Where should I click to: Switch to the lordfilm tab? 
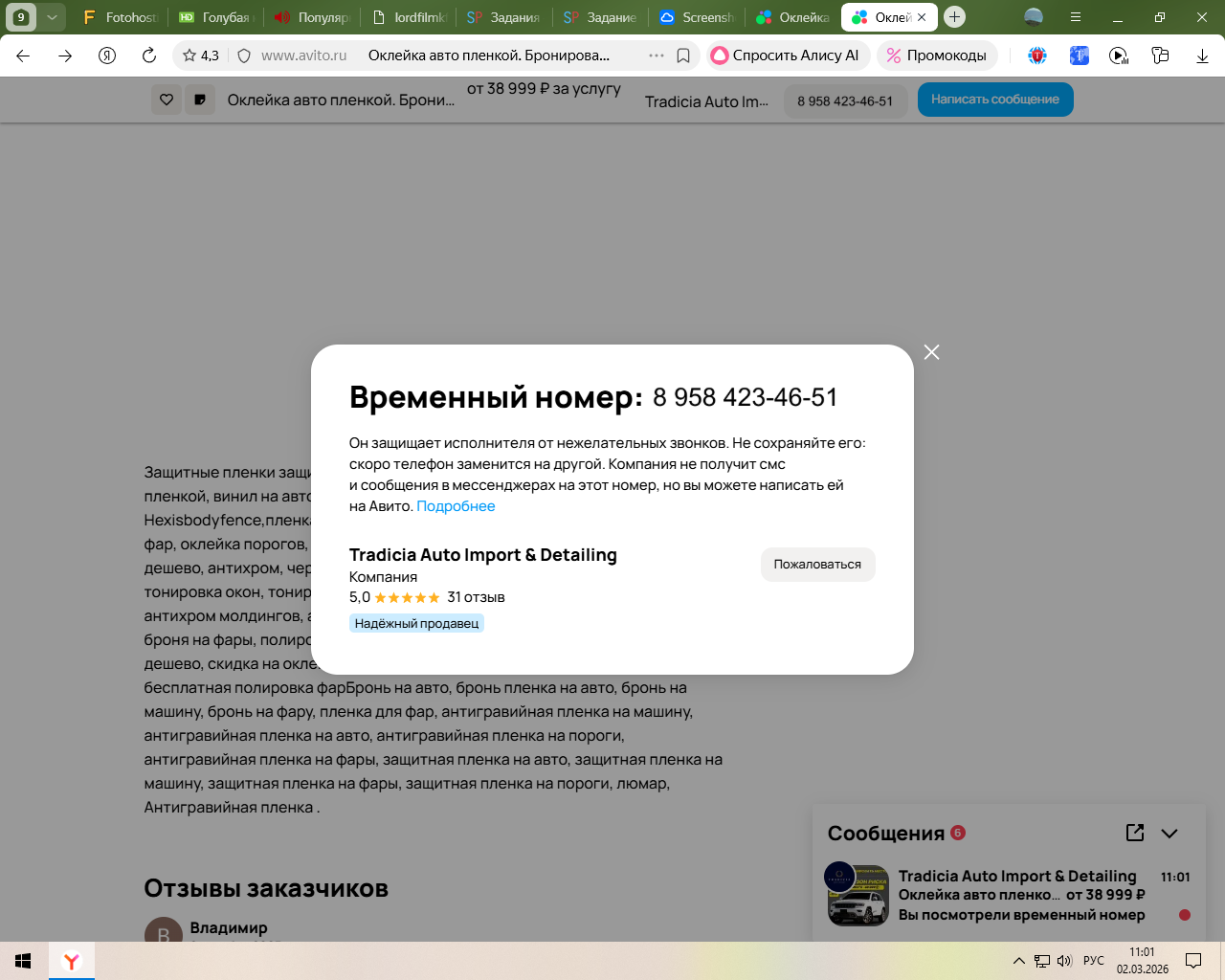[409, 17]
